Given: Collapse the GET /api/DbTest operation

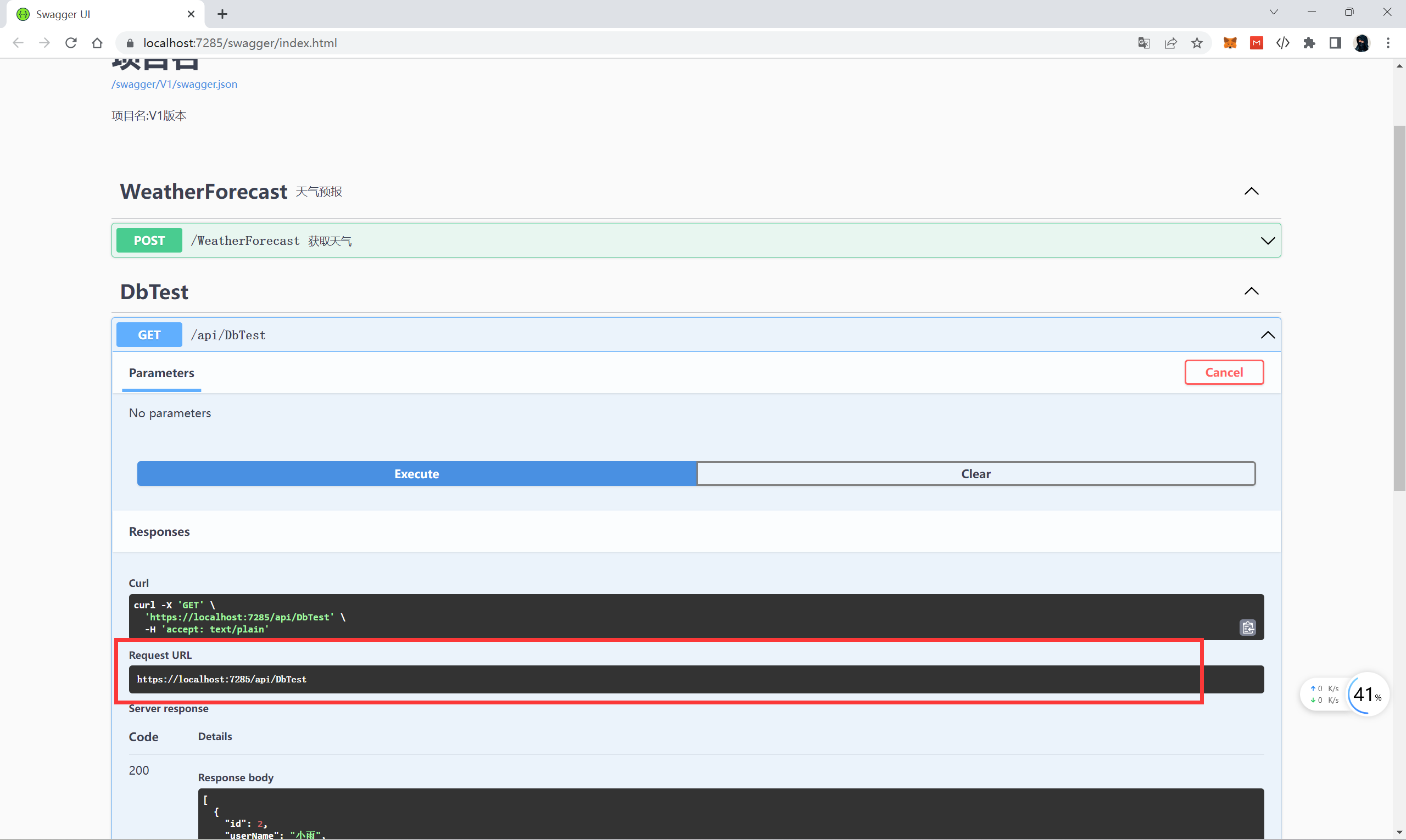Looking at the screenshot, I should tap(1267, 335).
